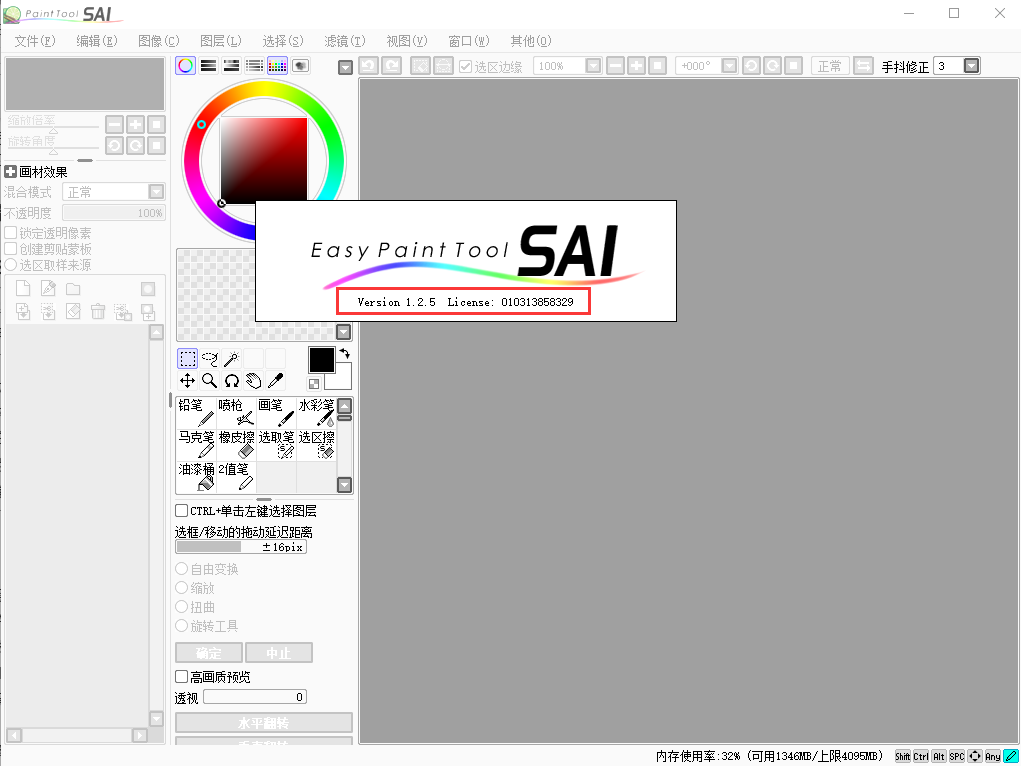Select the 自由变换 radio button
Screen dimensions: 1021x766
click(181, 569)
